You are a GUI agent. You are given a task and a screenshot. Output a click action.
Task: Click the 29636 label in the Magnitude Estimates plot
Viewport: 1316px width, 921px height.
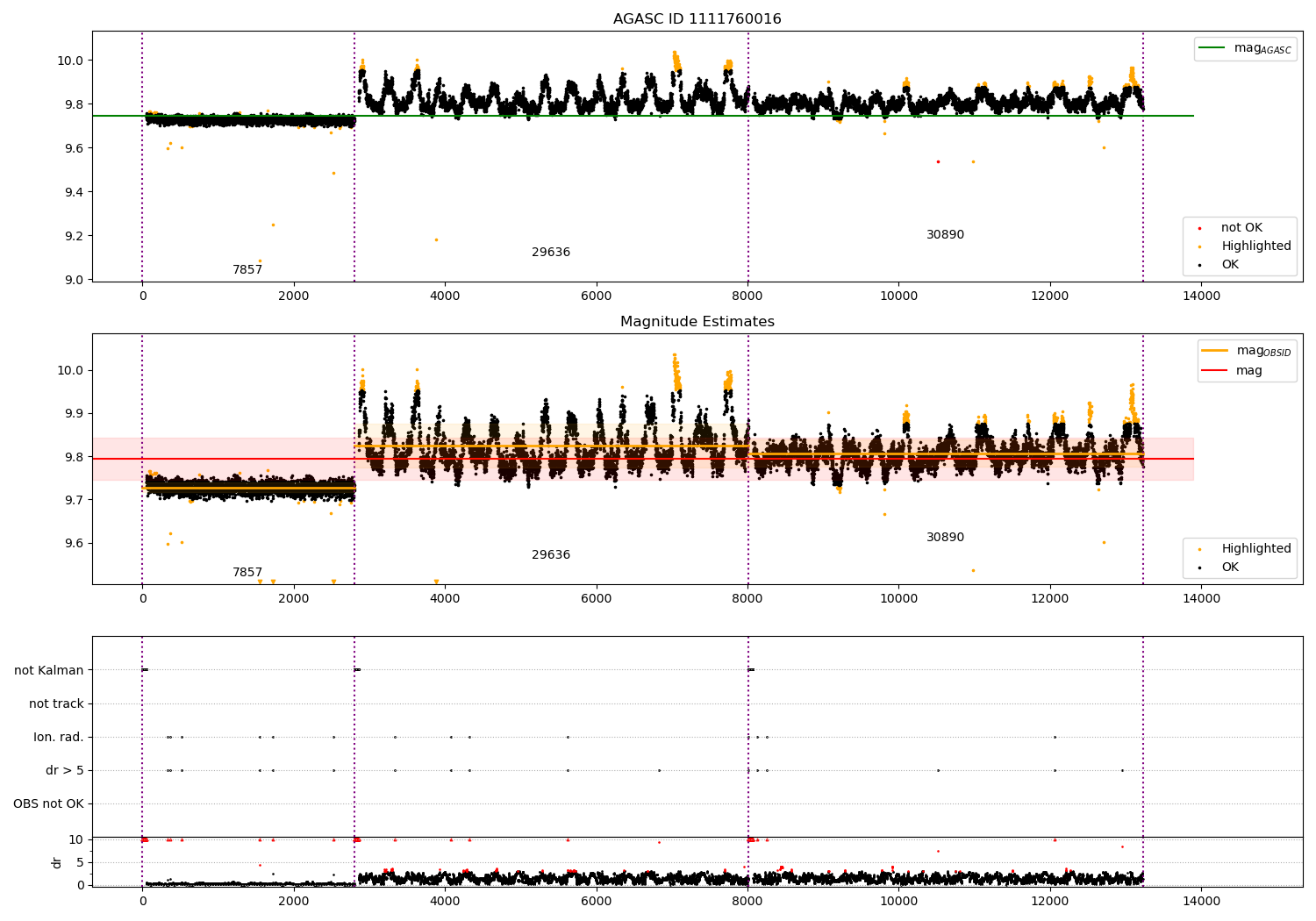[551, 555]
